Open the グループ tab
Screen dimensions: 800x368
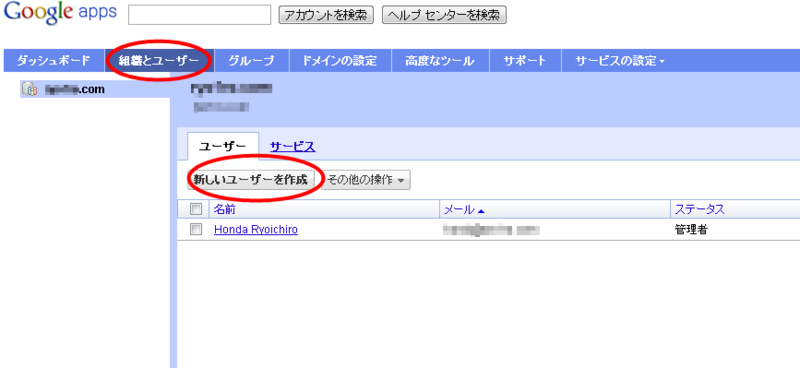pyautogui.click(x=252, y=61)
